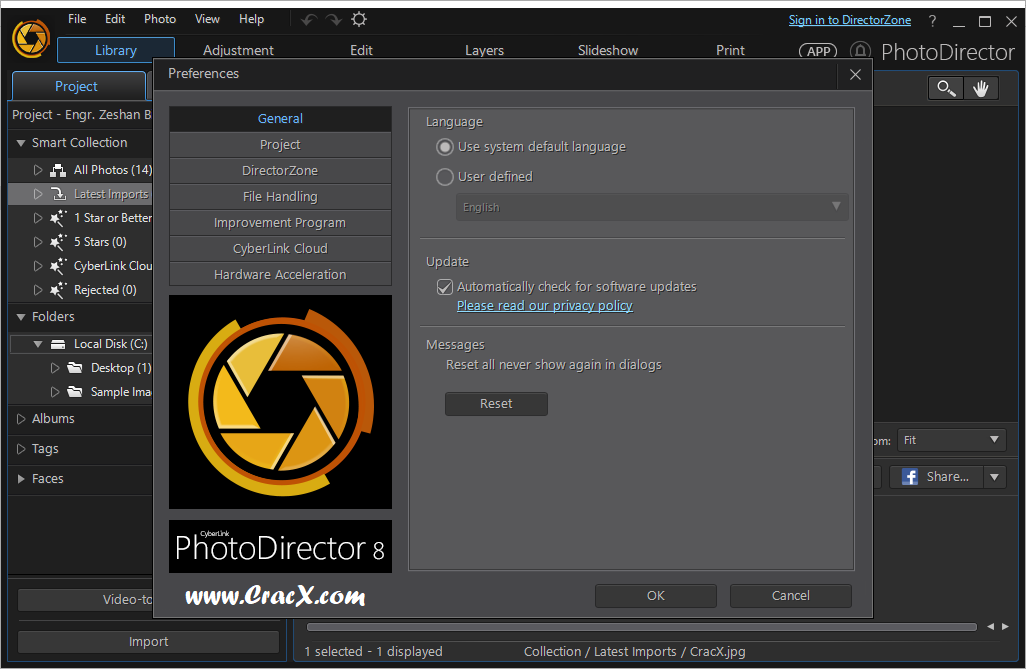This screenshot has width=1026, height=669.
Task: Expand the Faces section
Action: click(x=21, y=479)
